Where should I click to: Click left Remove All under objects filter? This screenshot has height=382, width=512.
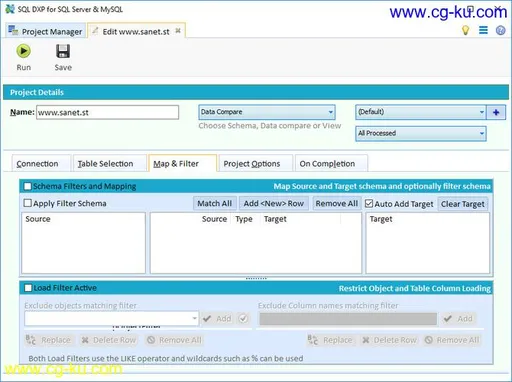click(175, 340)
